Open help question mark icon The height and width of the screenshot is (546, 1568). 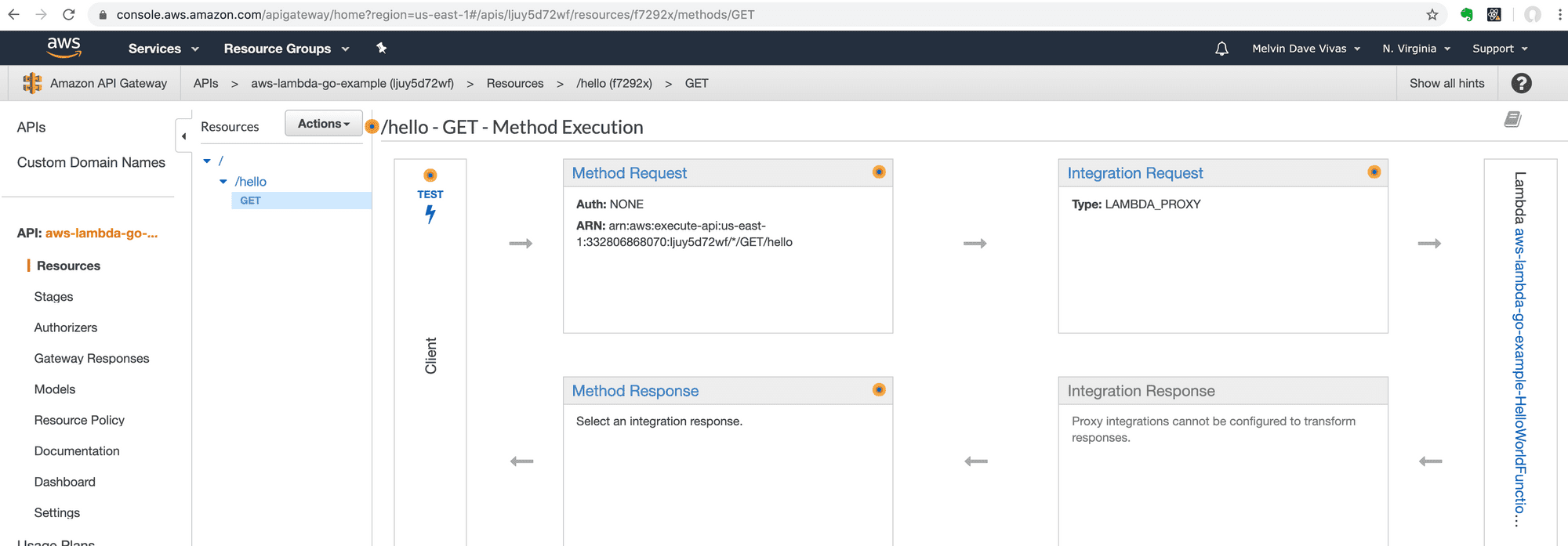pyautogui.click(x=1521, y=83)
